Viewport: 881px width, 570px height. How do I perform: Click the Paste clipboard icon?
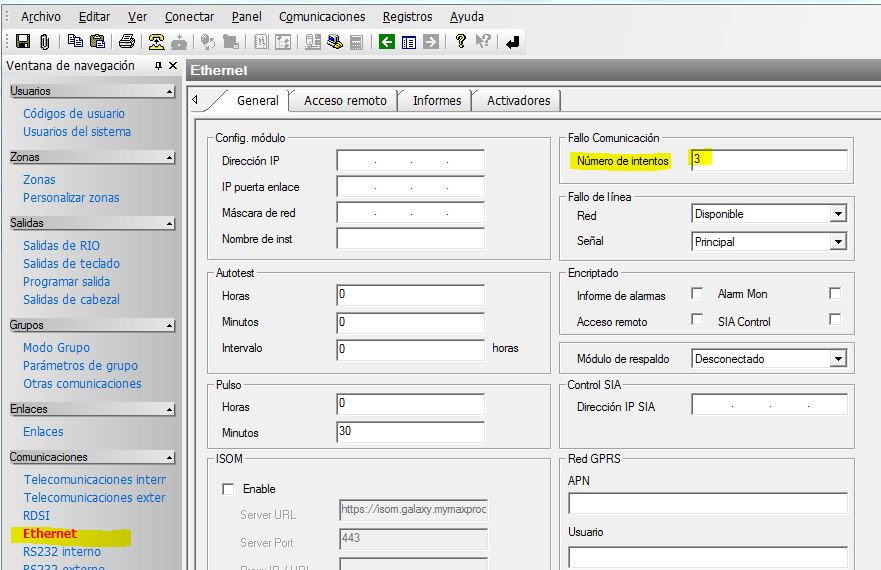tap(97, 41)
